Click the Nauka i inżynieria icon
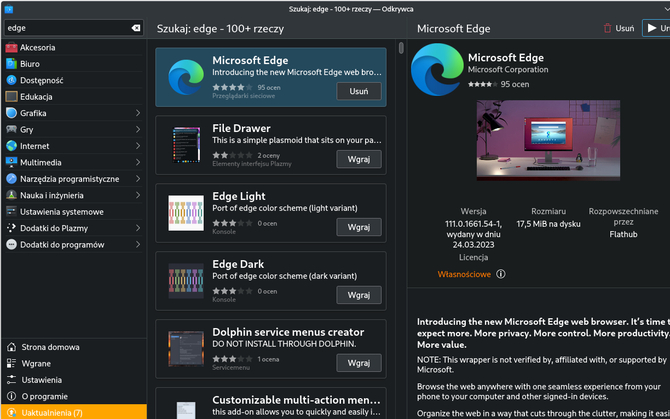 pos(12,195)
